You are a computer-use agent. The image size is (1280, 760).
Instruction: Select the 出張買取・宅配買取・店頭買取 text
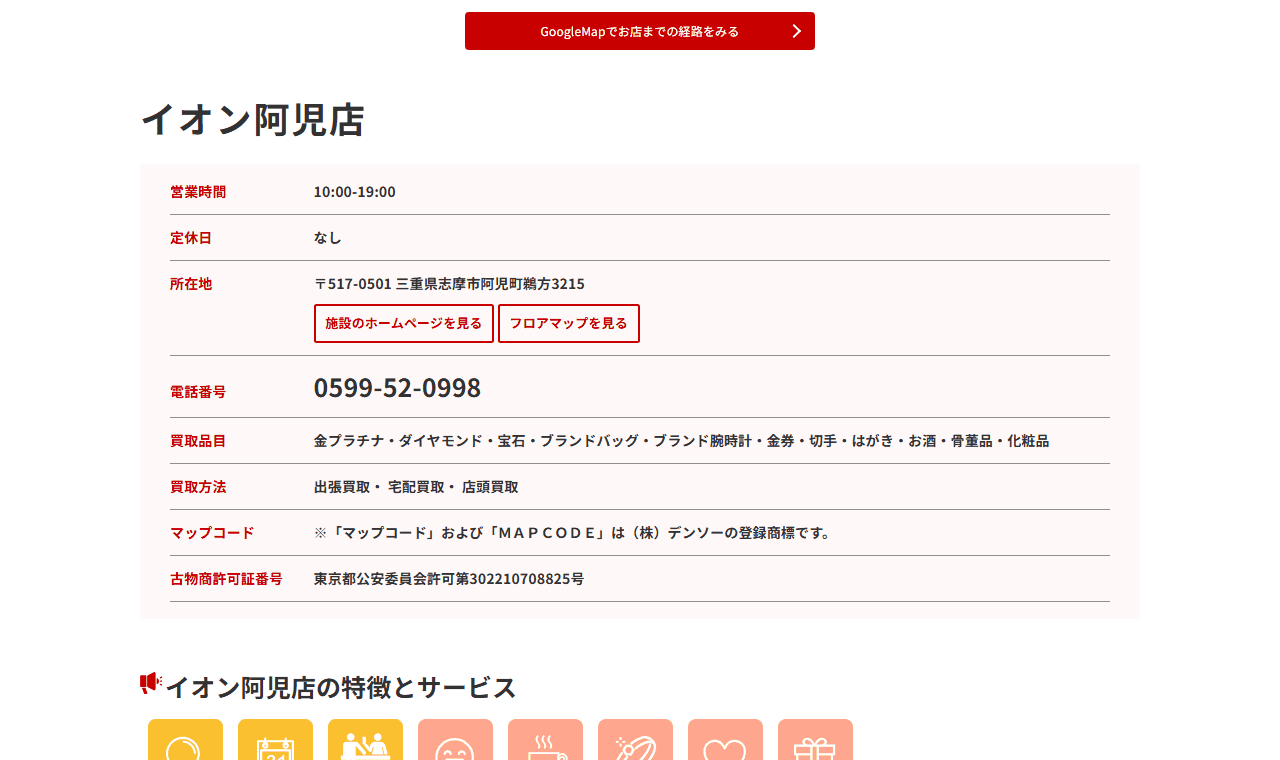pyautogui.click(x=416, y=487)
